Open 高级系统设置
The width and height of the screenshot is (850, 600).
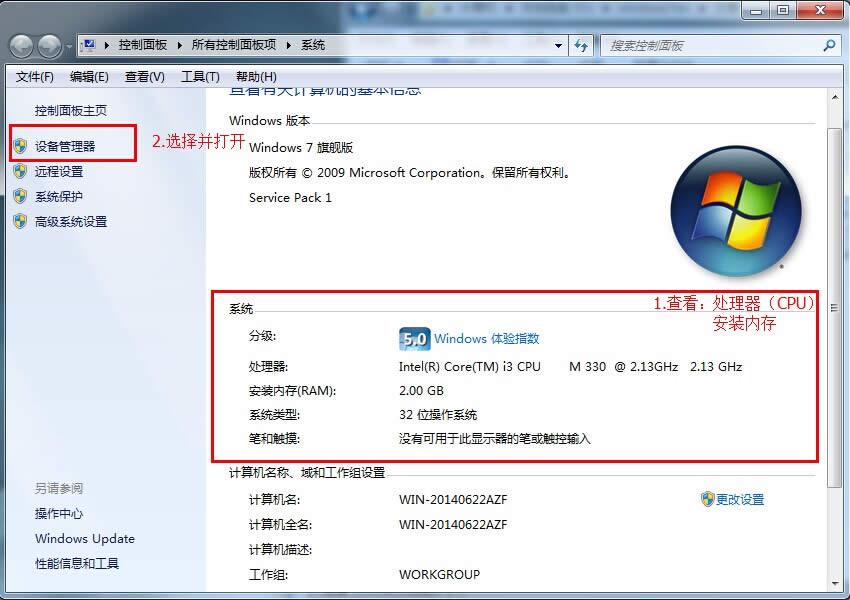(70, 221)
